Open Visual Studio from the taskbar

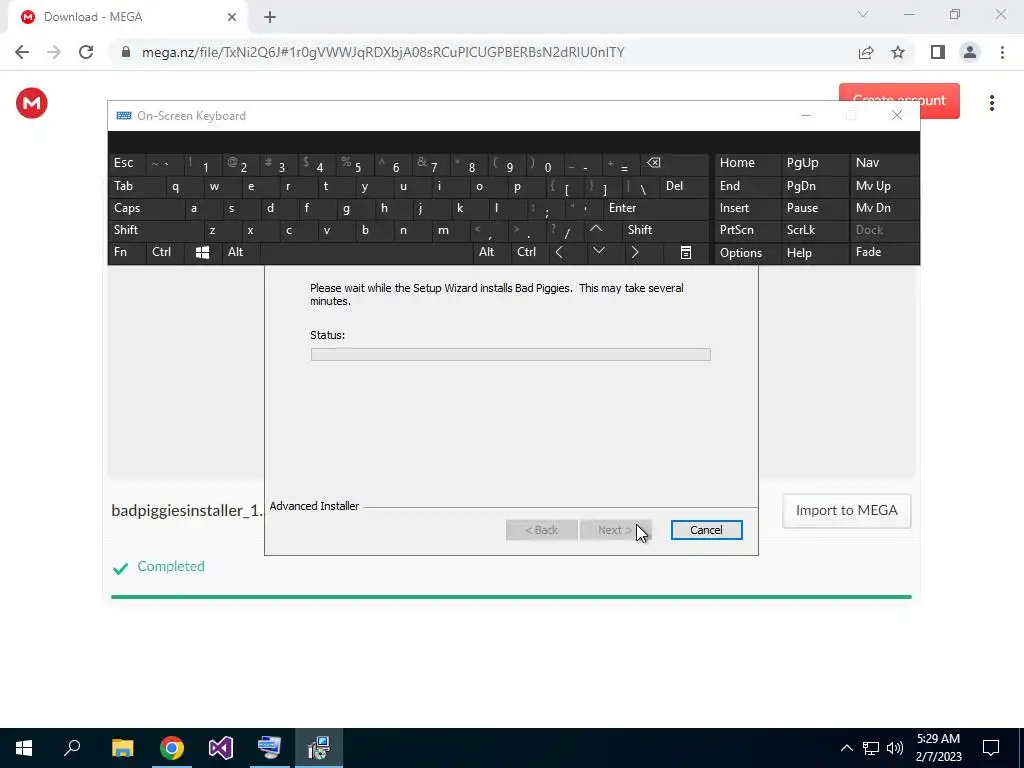[220, 748]
